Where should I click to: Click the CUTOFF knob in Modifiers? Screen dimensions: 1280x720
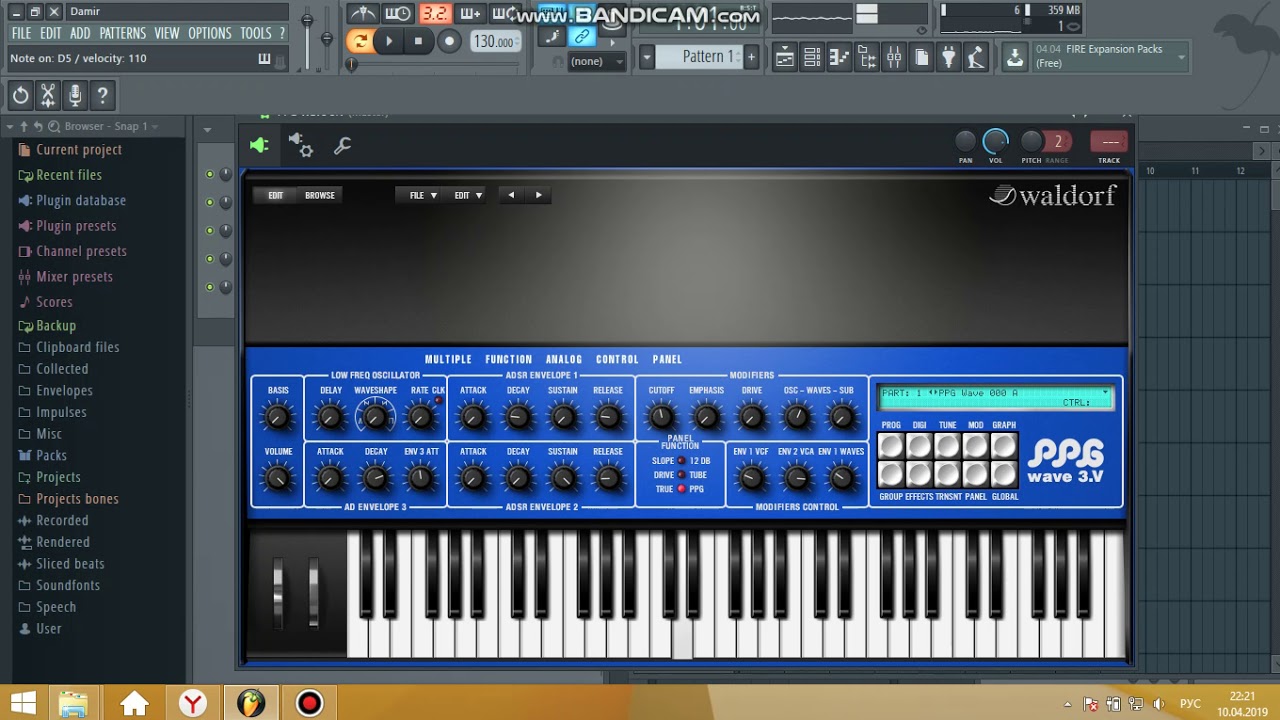coord(661,417)
